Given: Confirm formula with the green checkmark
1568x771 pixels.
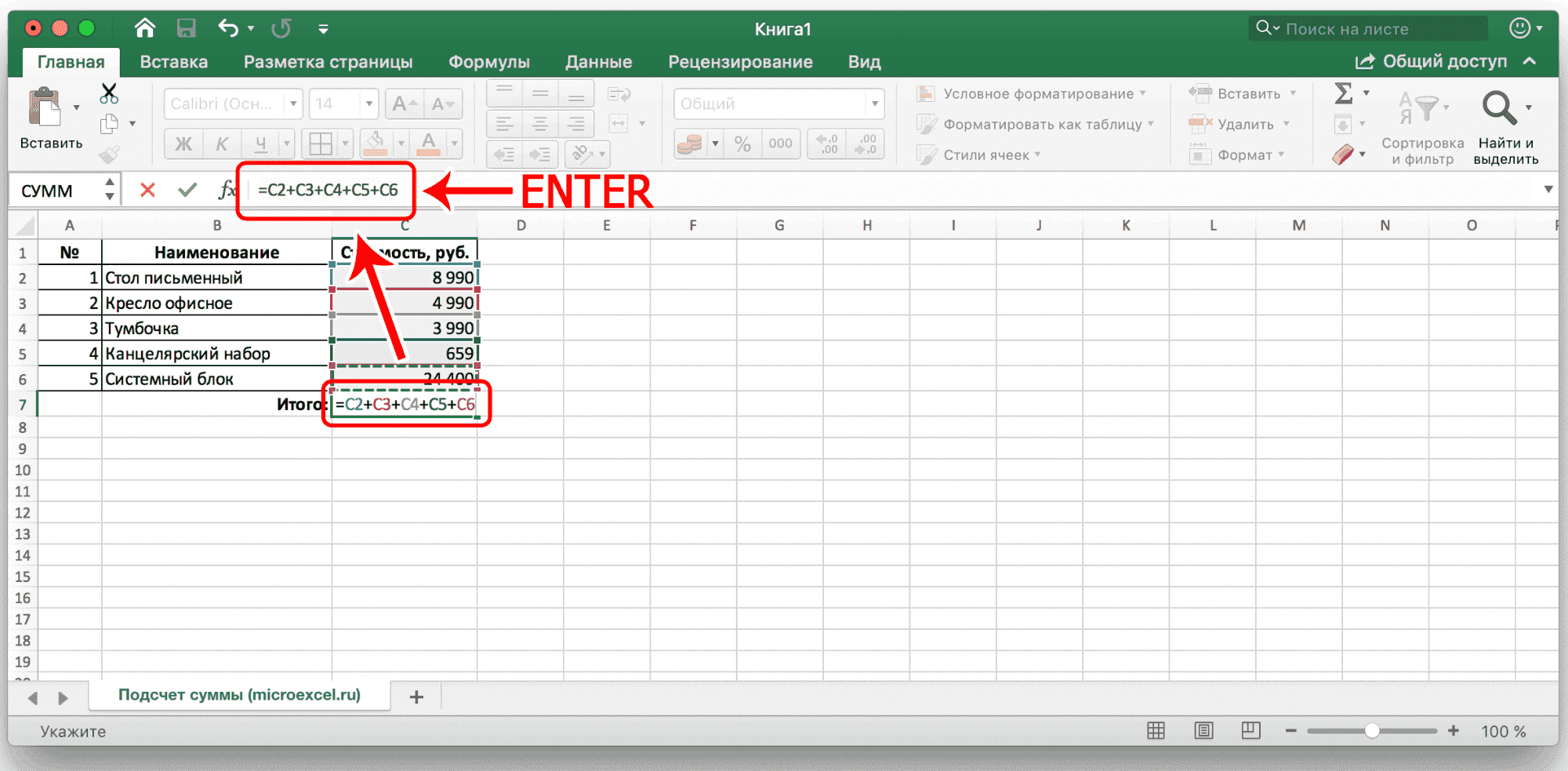Looking at the screenshot, I should click(187, 190).
